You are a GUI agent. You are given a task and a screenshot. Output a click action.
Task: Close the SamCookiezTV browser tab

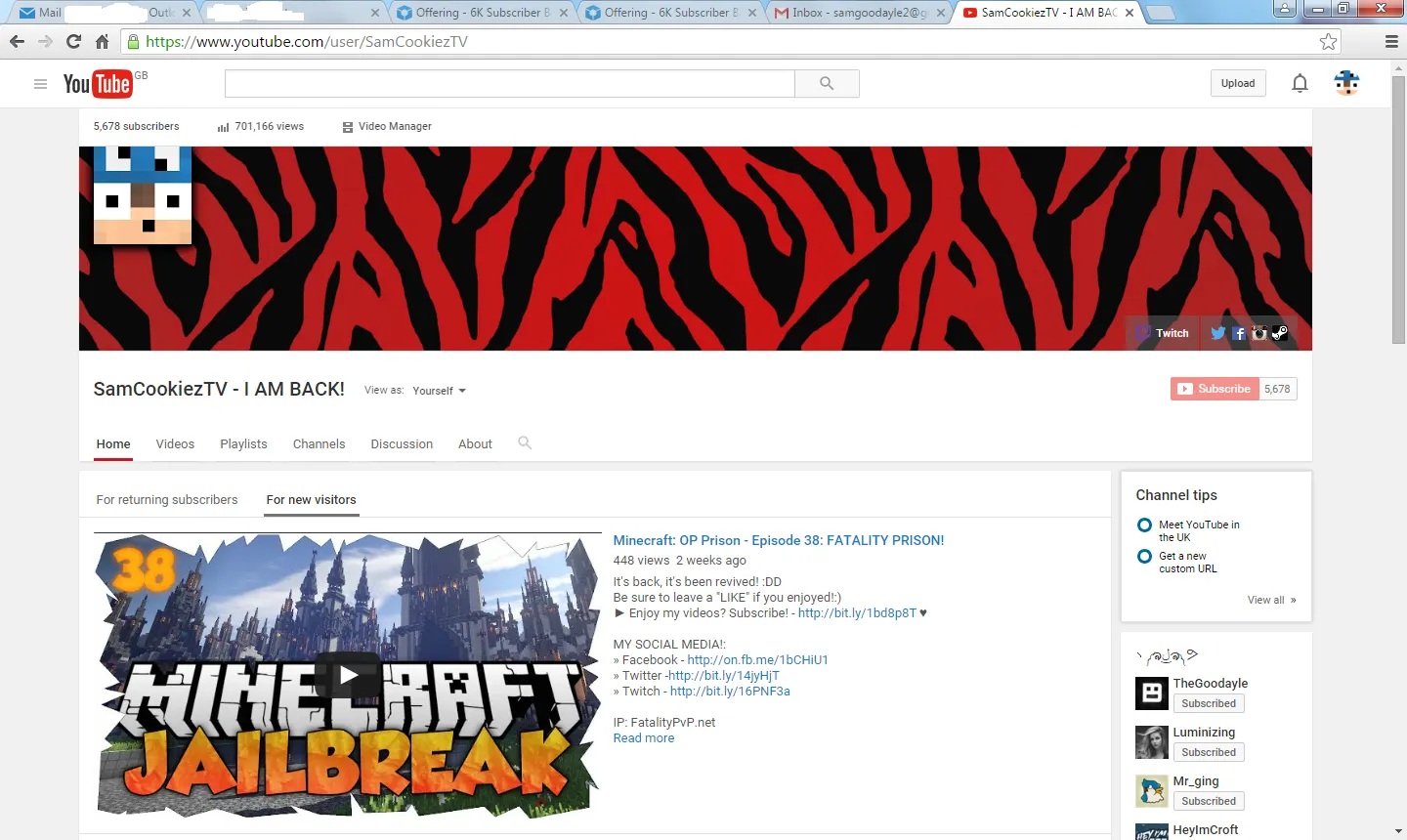pos(1130,13)
